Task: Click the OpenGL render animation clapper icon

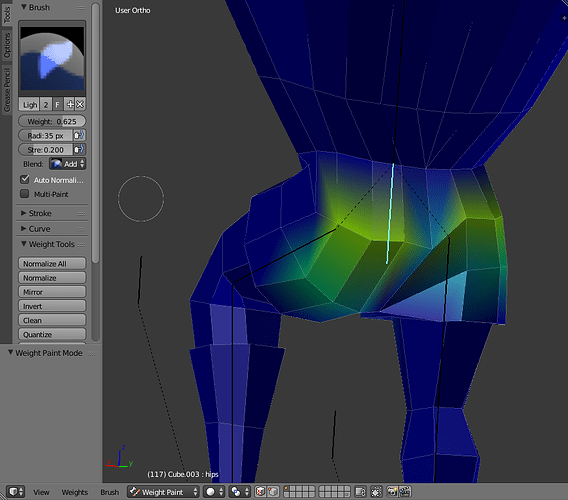Action: tap(405, 492)
